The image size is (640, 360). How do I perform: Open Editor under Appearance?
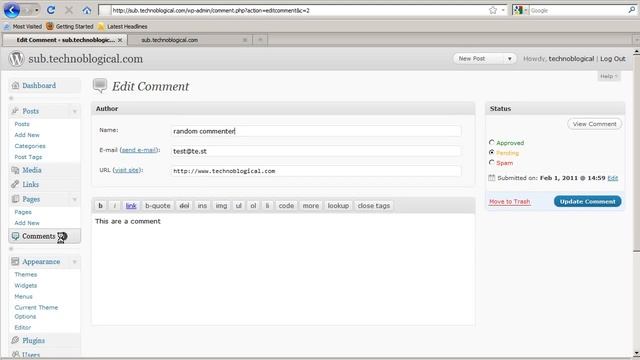pyautogui.click(x=23, y=327)
